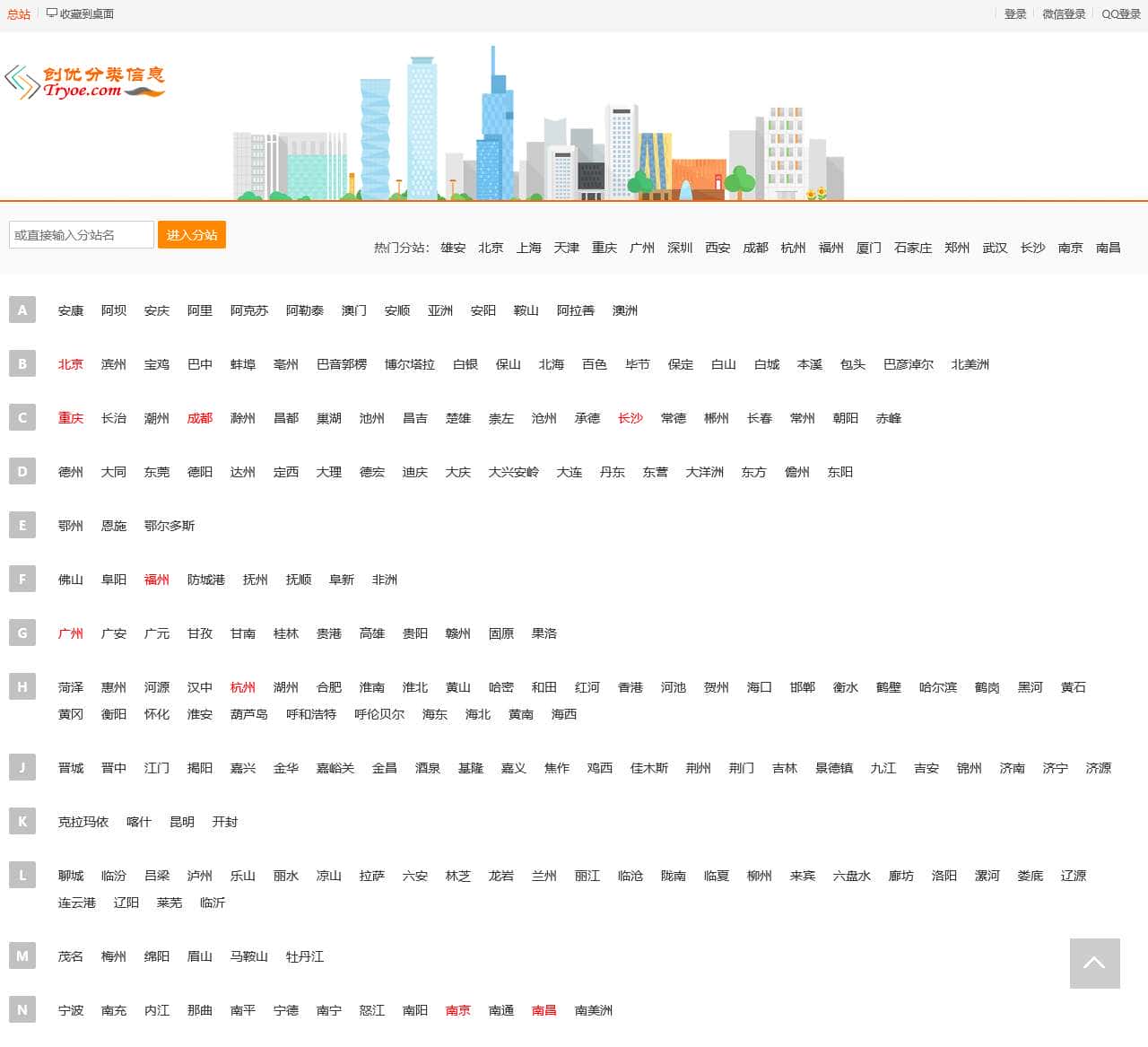The image size is (1148, 1047).
Task: Select the letter G index badge
Action: pyautogui.click(x=22, y=633)
